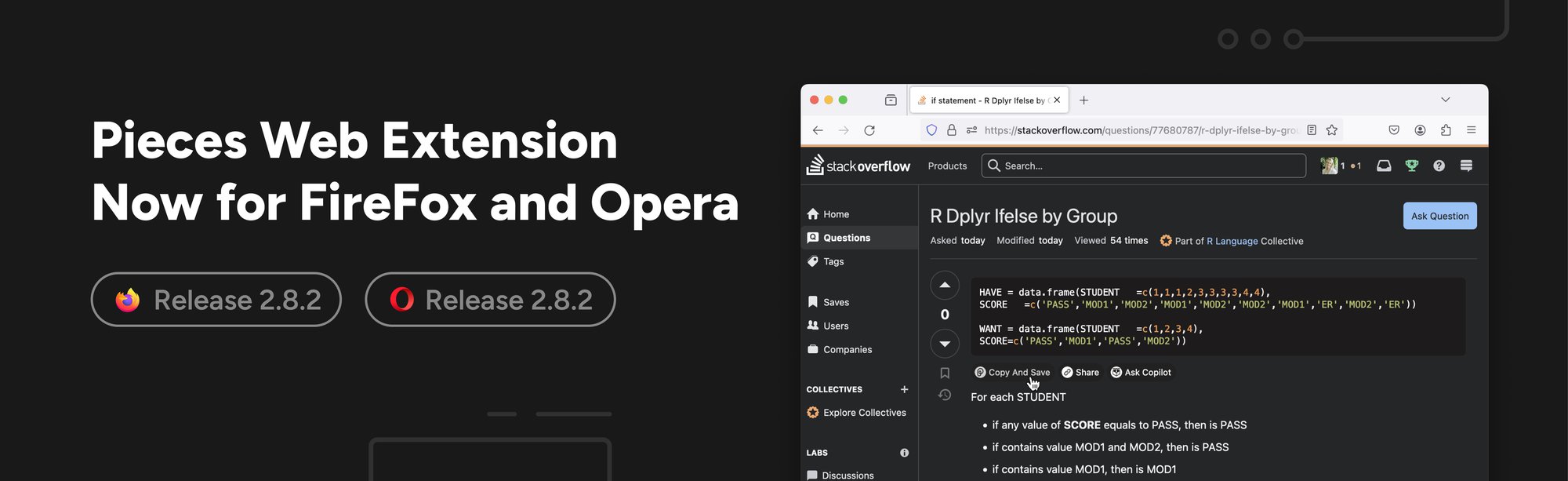1568x481 pixels.
Task: Click the Firefox Release 2.8.2 button
Action: pos(216,300)
